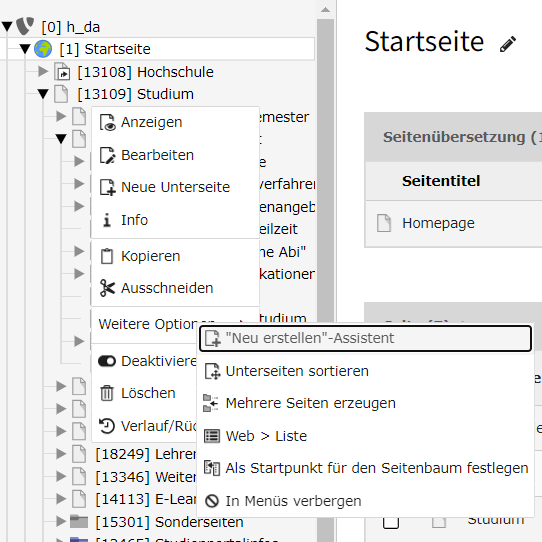Click the page icon of [14113] E-Lear
The width and height of the screenshot is (542, 542).
click(x=79, y=499)
